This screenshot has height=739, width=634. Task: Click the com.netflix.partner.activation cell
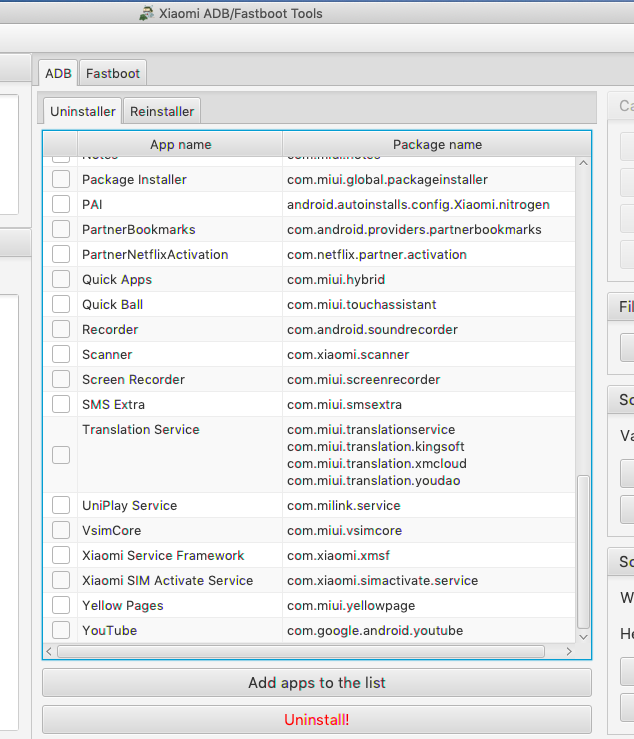tap(428, 255)
